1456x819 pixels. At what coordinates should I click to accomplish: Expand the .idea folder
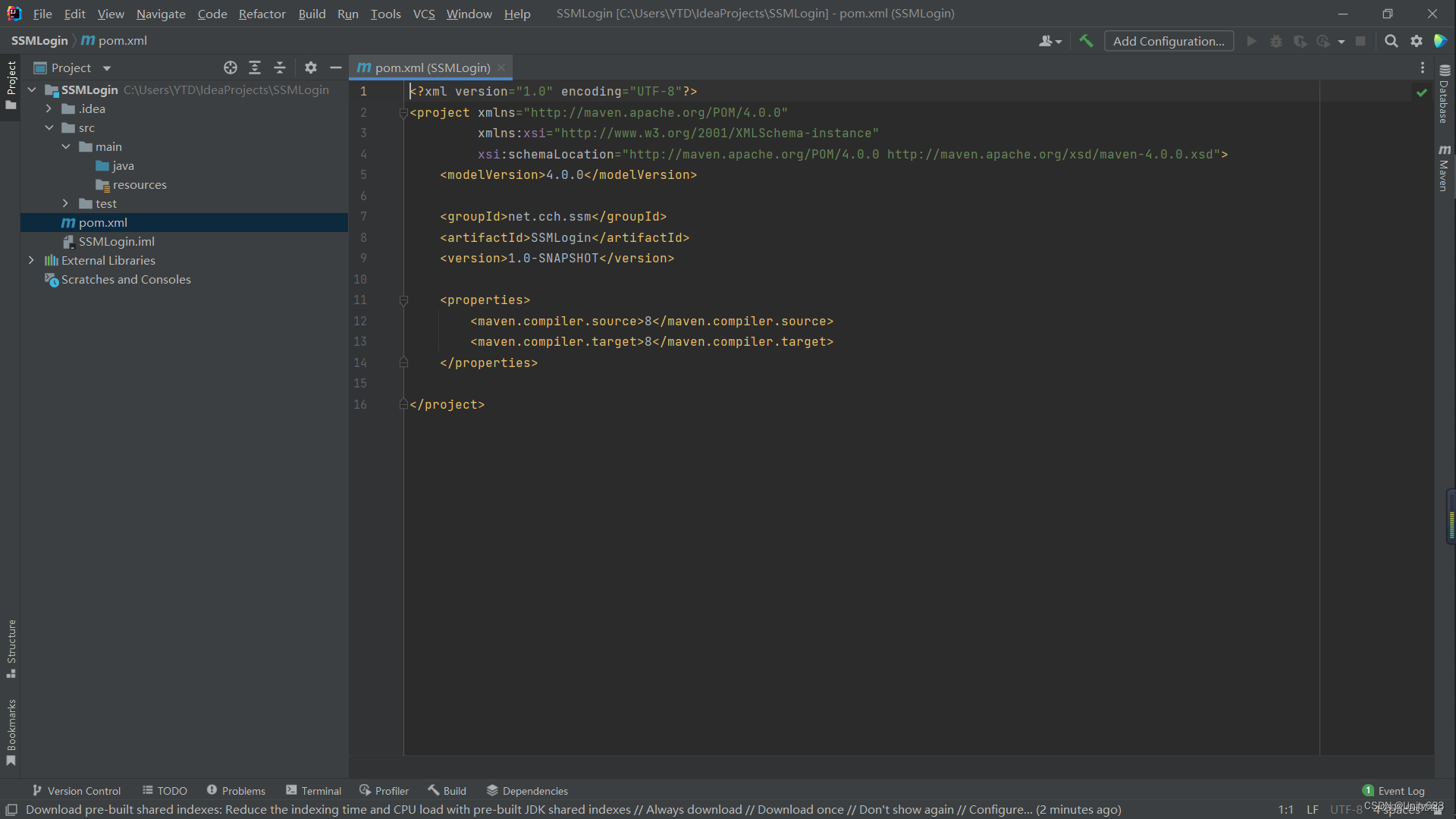(x=49, y=108)
